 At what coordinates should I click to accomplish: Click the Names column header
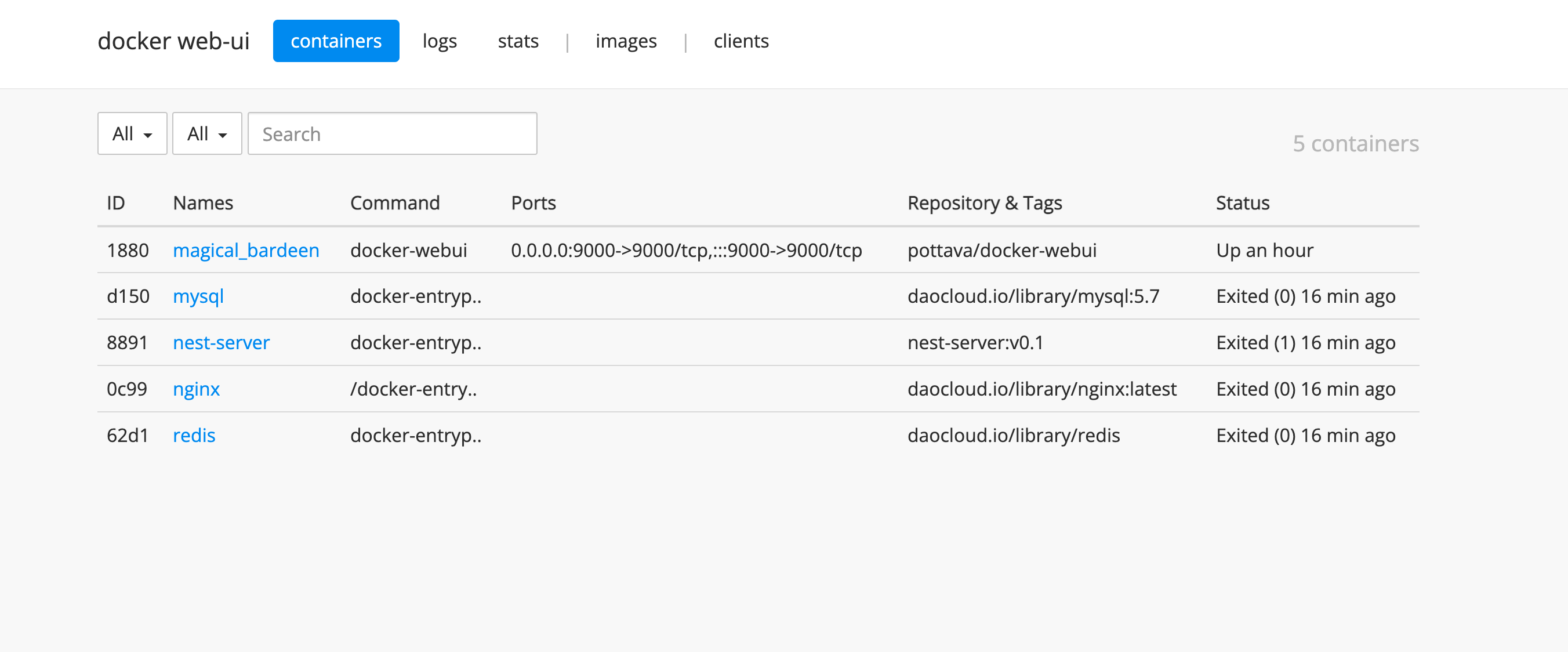[x=203, y=202]
